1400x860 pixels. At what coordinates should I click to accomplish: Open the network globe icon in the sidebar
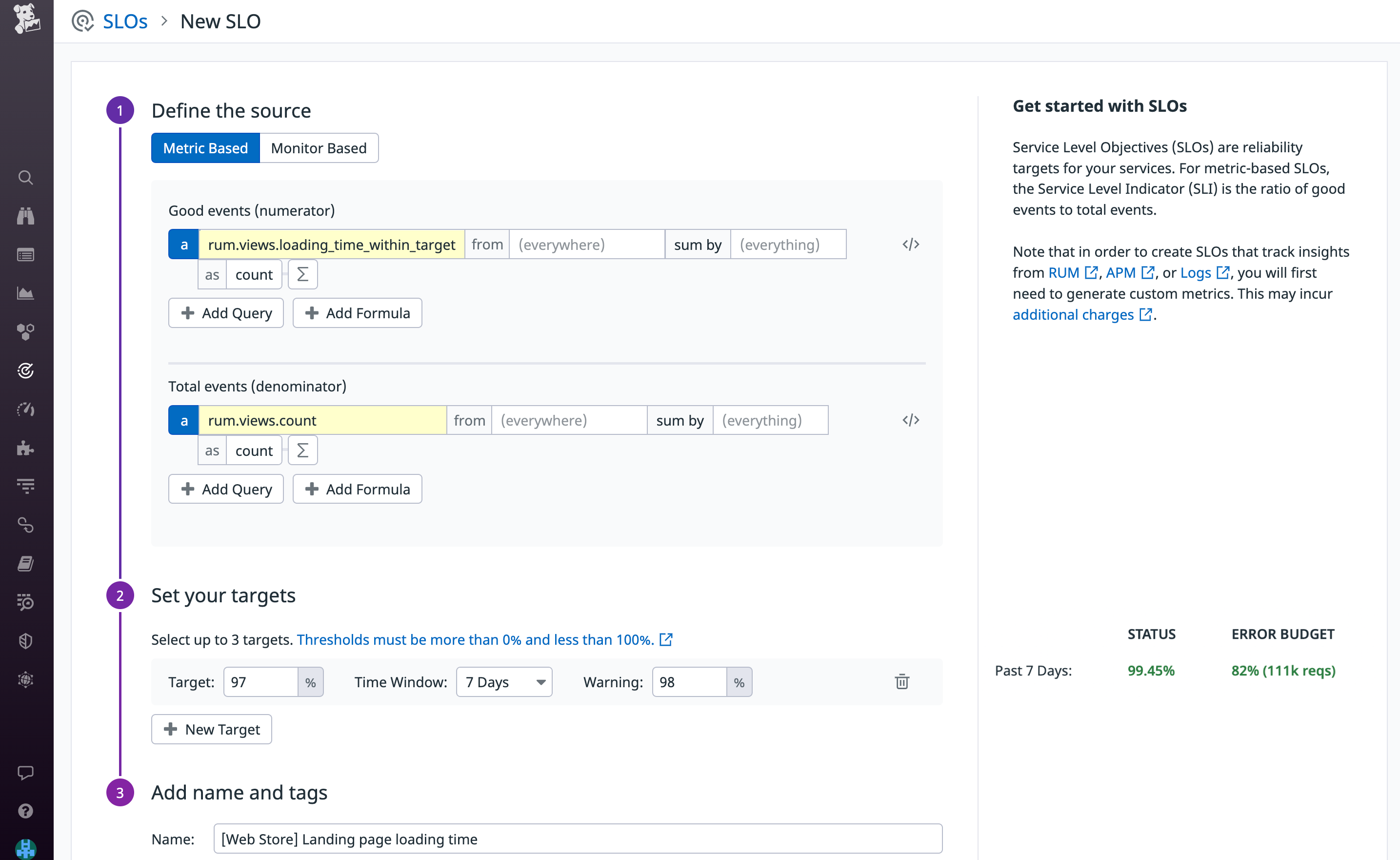pyautogui.click(x=25, y=679)
